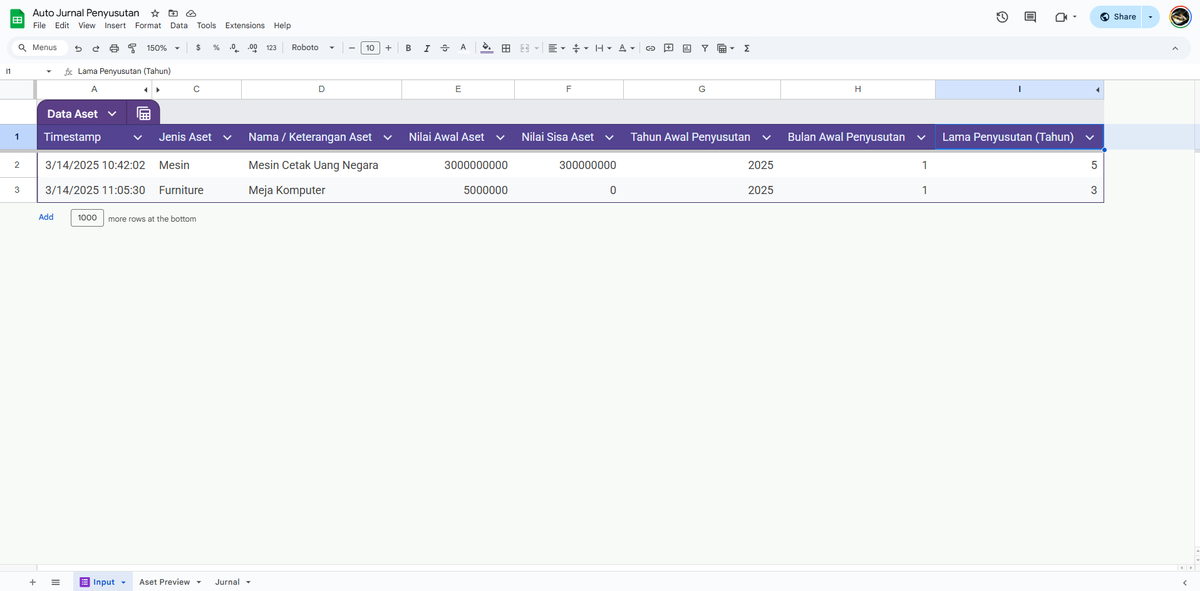
Task: Click the Share button
Action: point(1117,17)
